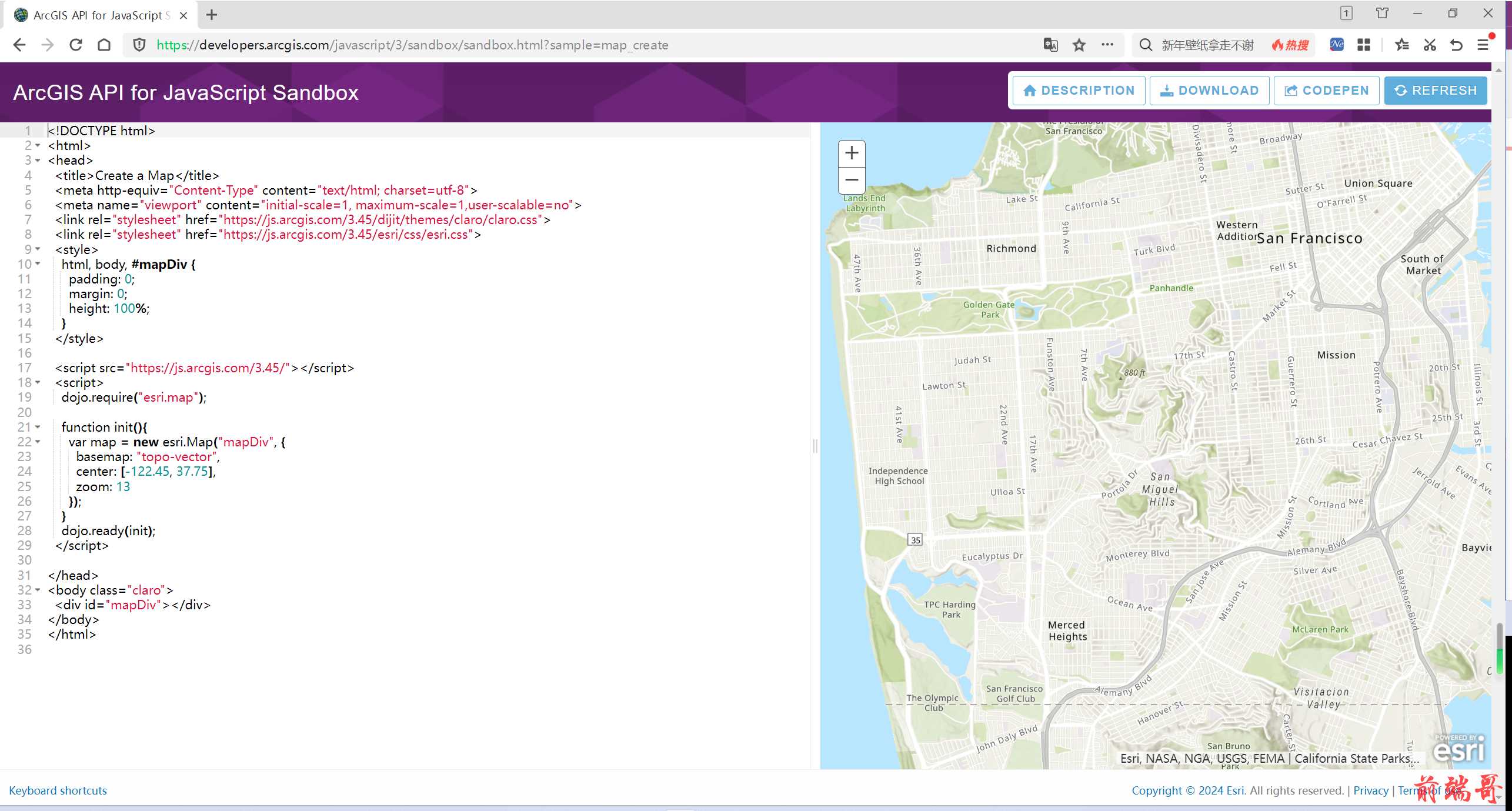Click the center coordinates -122.45 in code

[147, 471]
